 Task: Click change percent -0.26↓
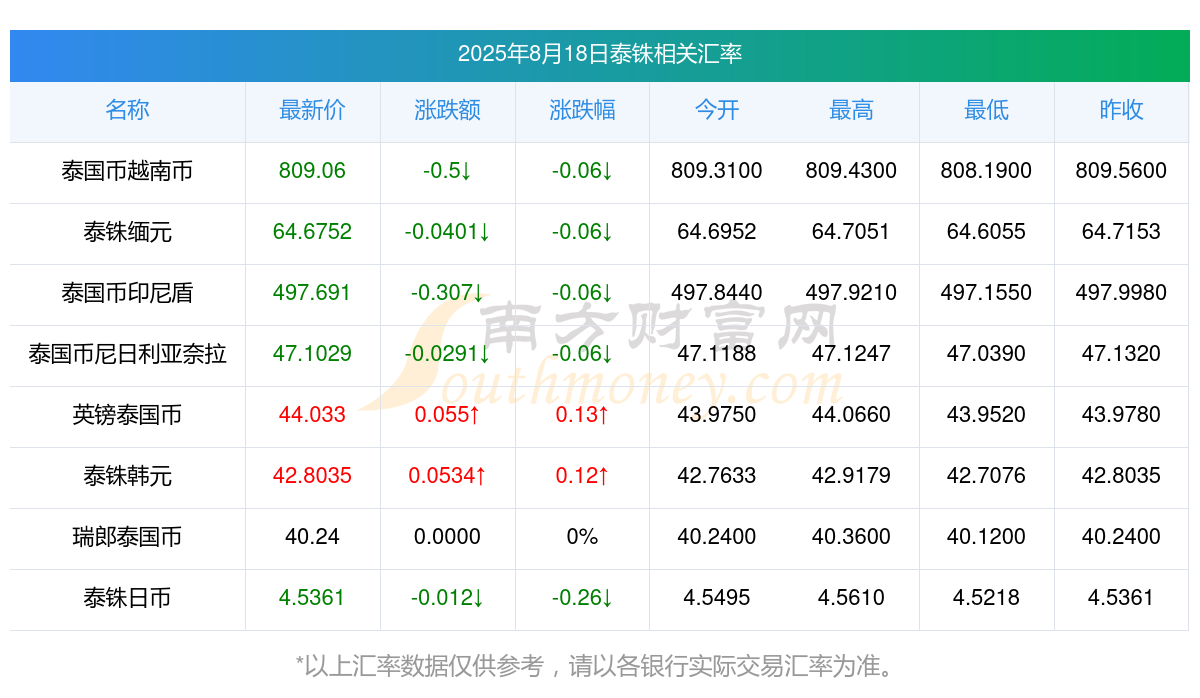(x=582, y=598)
